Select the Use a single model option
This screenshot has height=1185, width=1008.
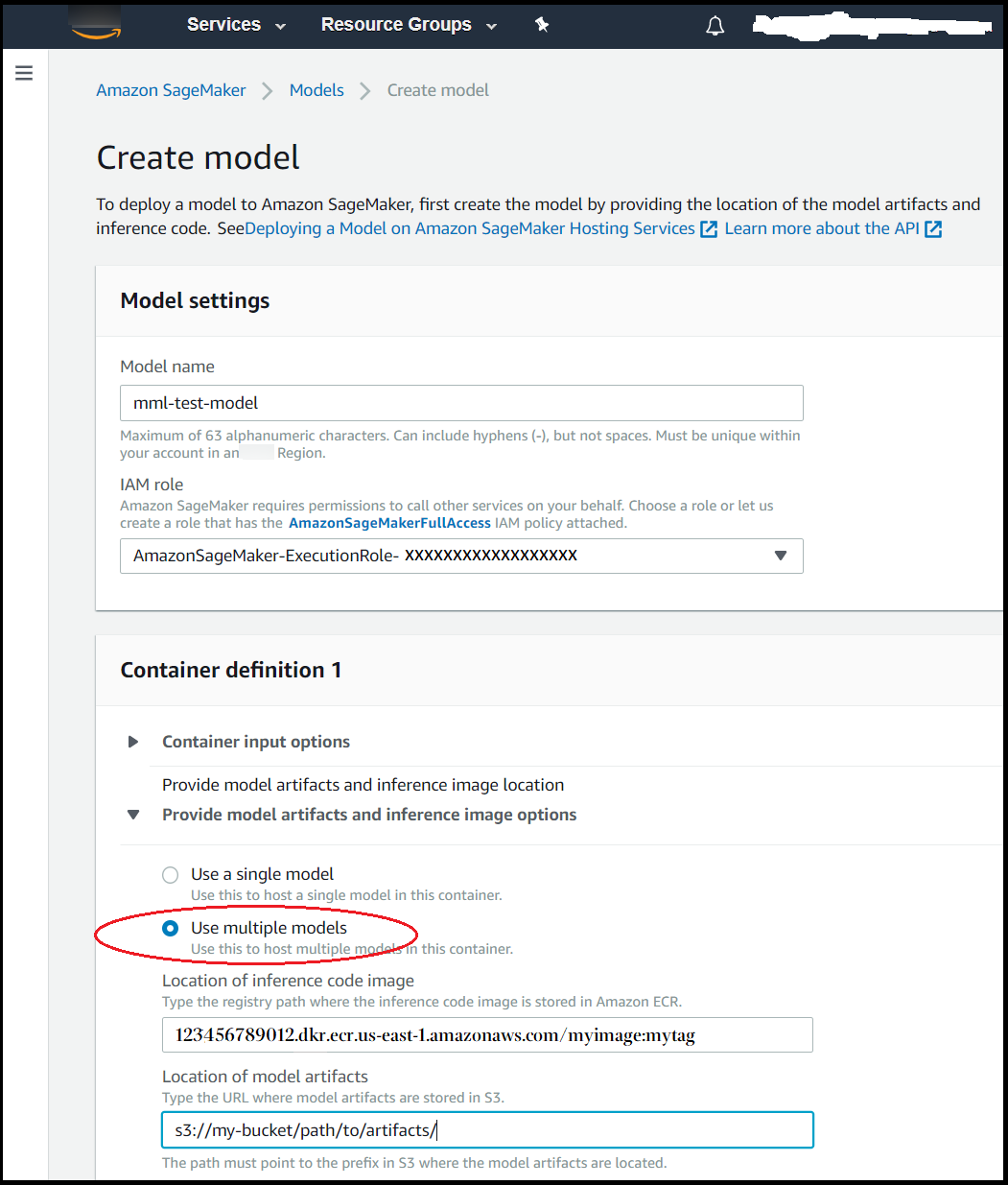pyautogui.click(x=171, y=874)
